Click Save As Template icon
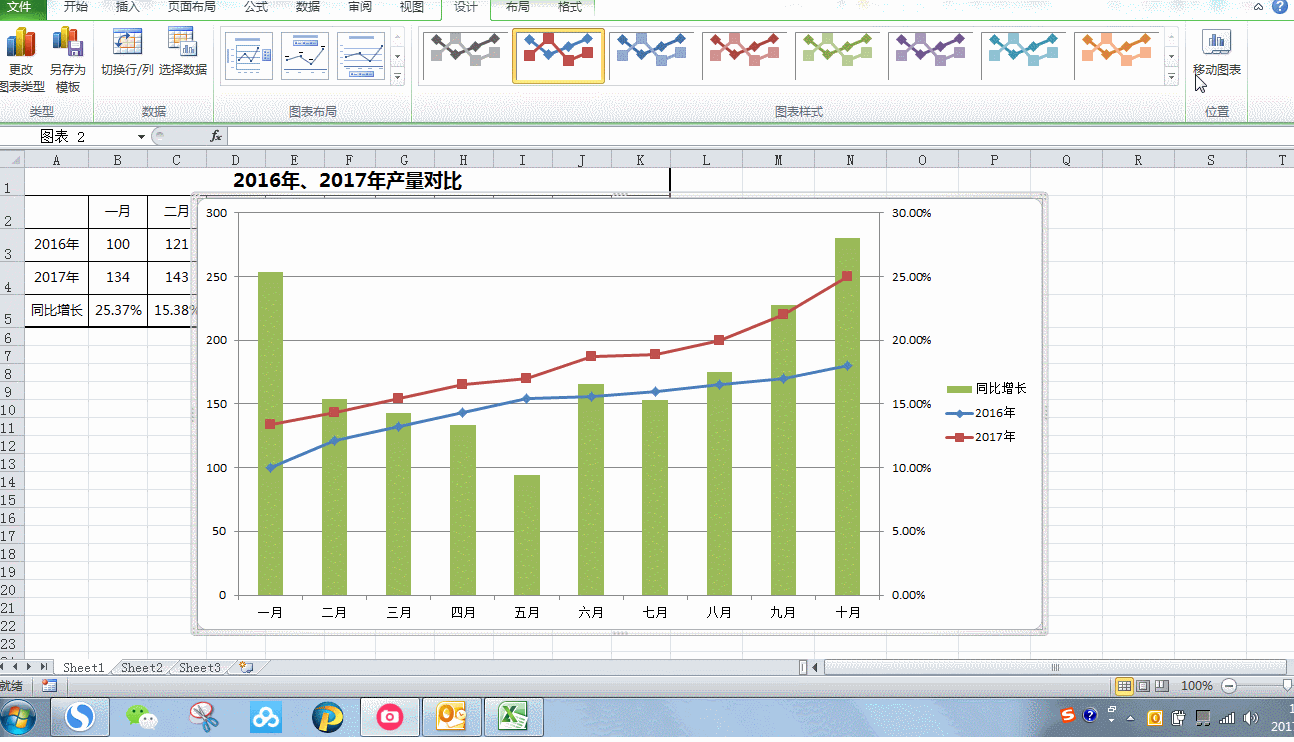This screenshot has width=1294, height=742. click(67, 44)
